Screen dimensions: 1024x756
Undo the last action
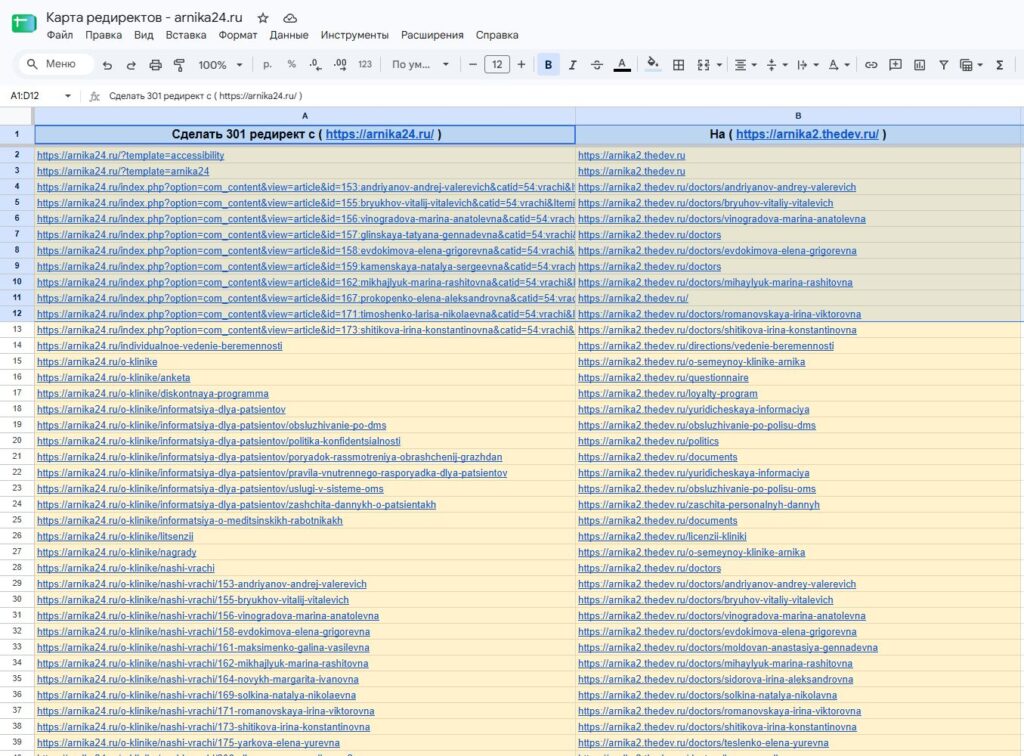(108, 65)
